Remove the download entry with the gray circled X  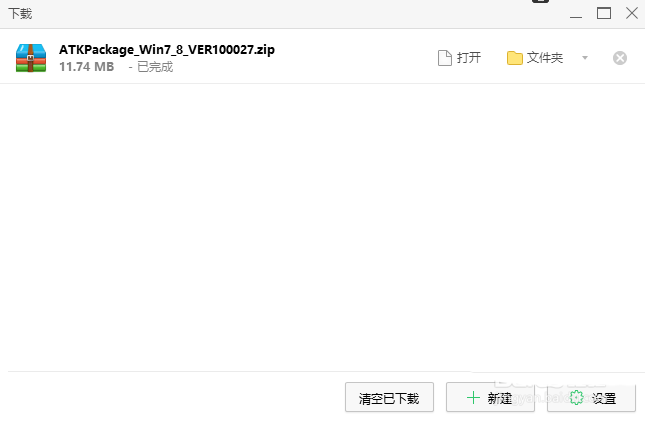(620, 58)
